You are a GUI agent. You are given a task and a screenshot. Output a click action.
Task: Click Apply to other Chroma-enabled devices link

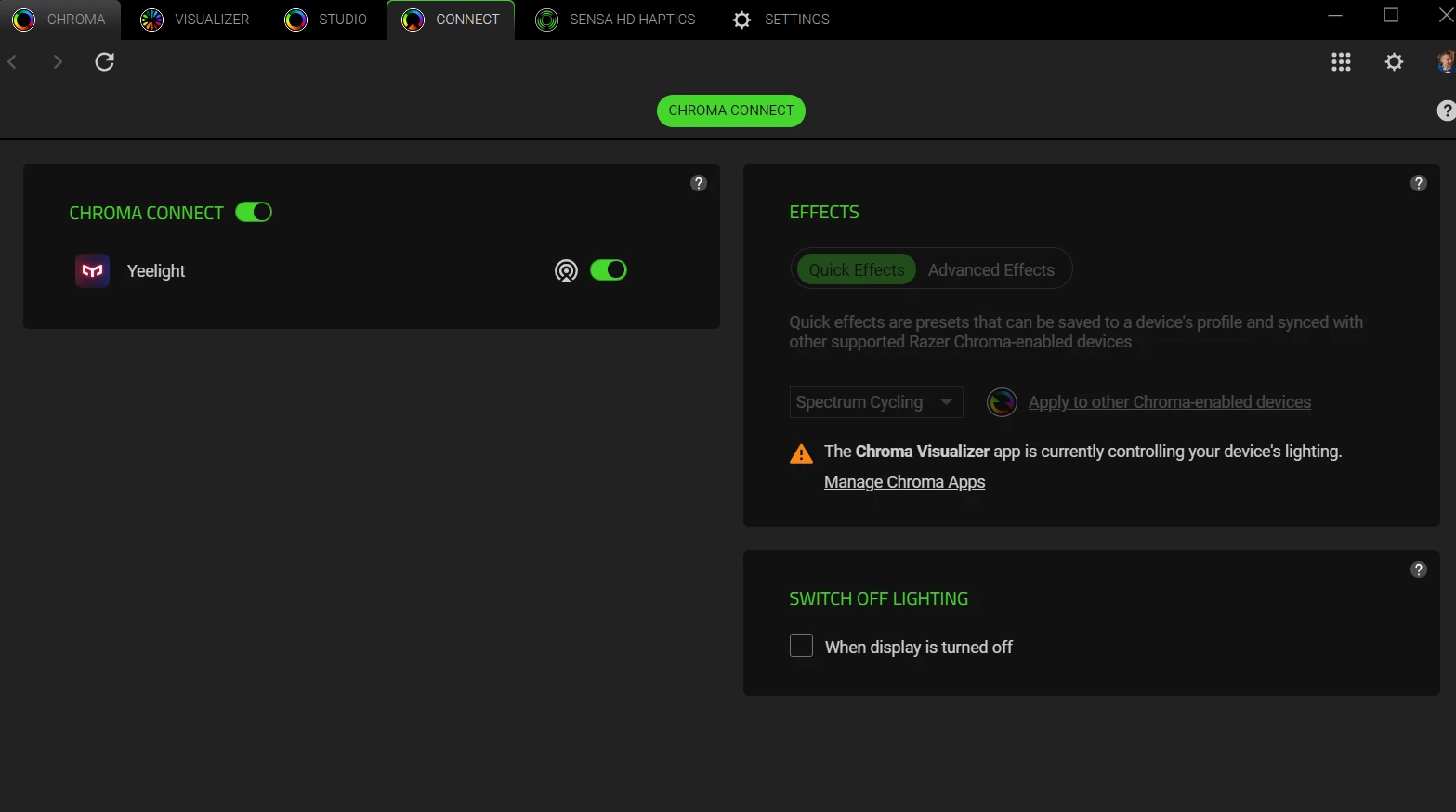(x=1170, y=402)
